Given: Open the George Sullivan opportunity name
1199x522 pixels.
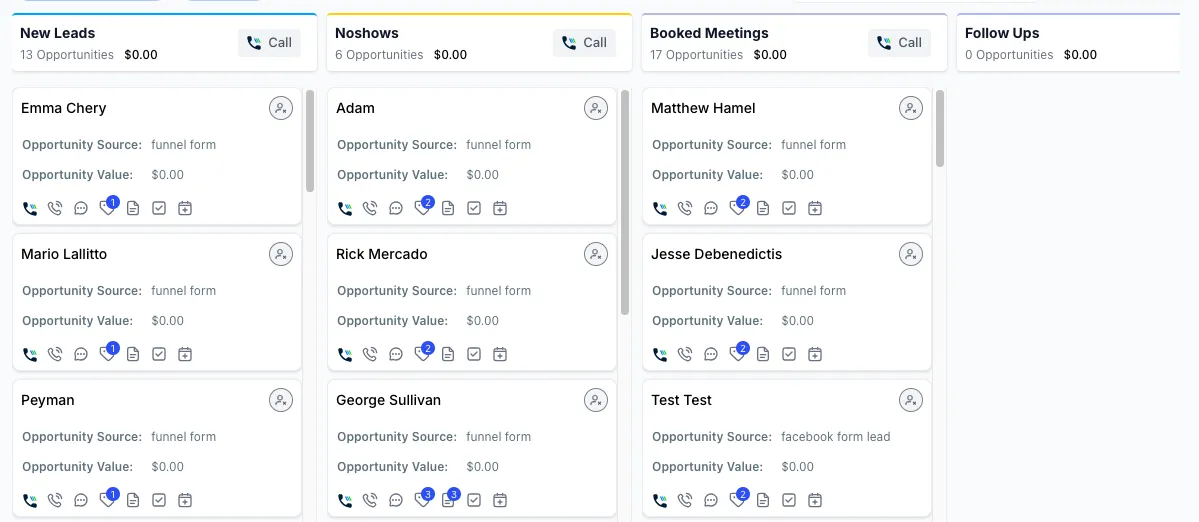Looking at the screenshot, I should 388,400.
